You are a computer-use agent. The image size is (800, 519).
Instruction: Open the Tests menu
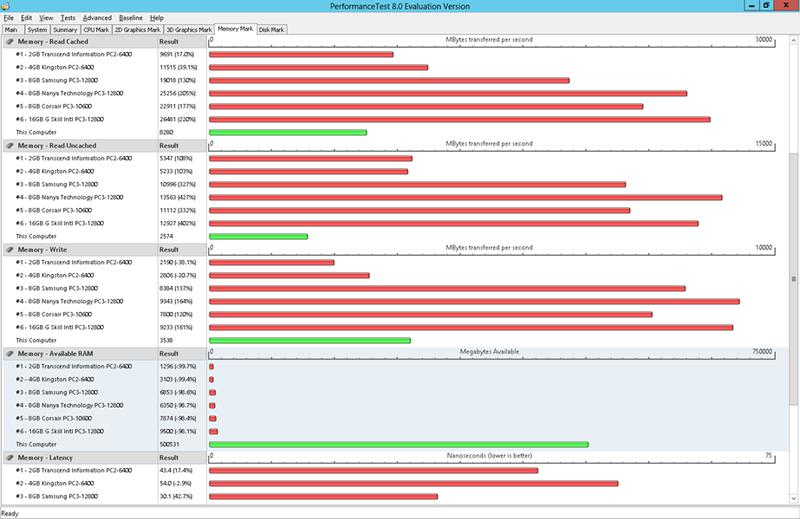[x=68, y=18]
